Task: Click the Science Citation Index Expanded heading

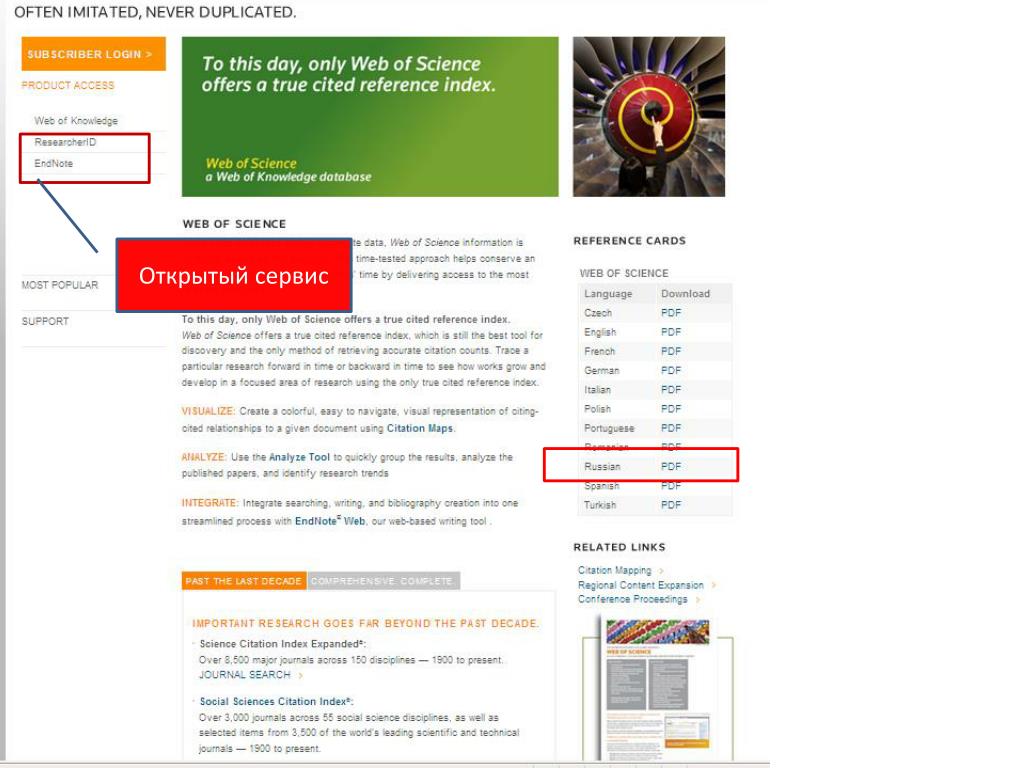Action: coord(283,644)
